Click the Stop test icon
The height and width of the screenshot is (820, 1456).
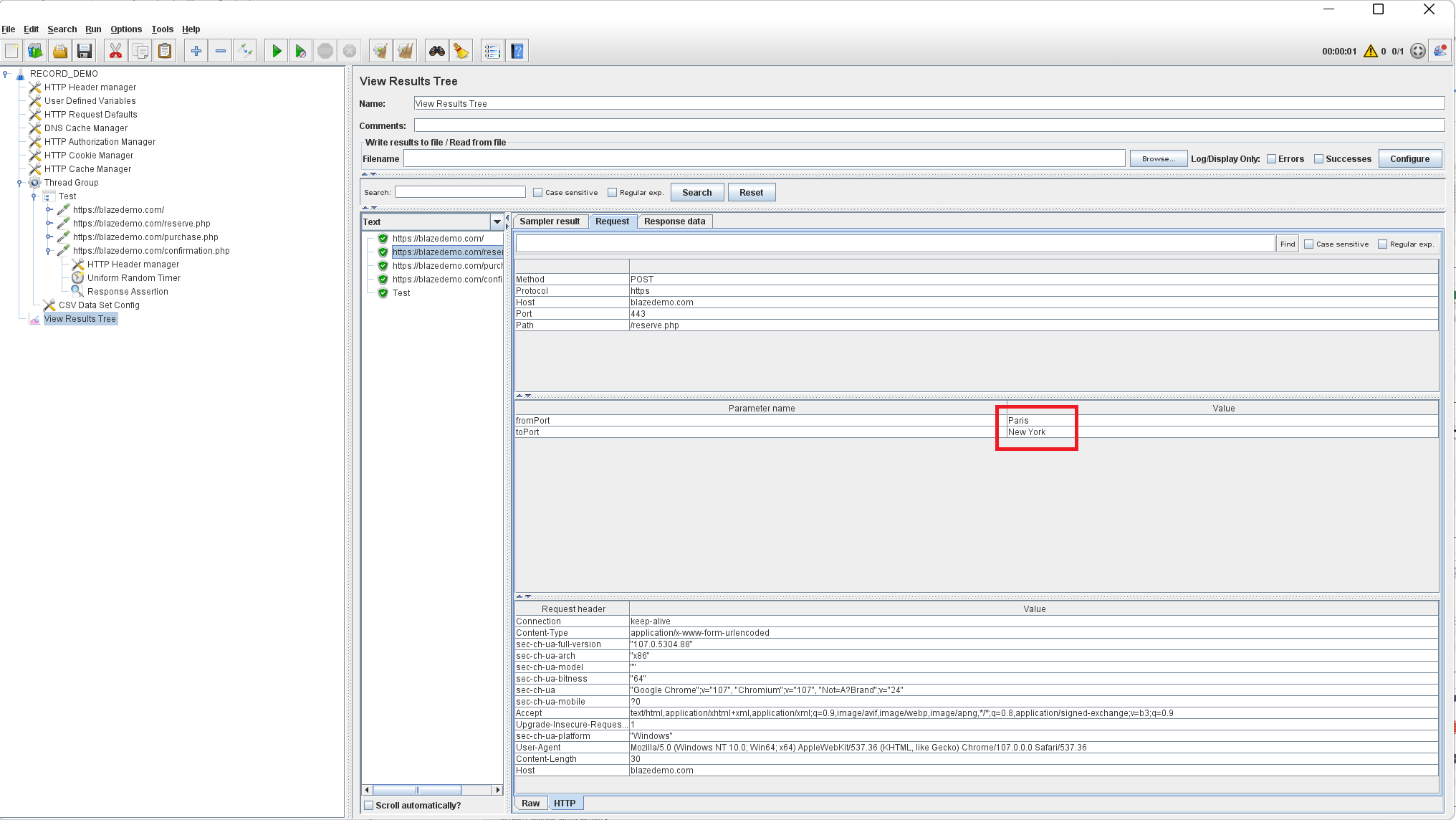click(325, 51)
